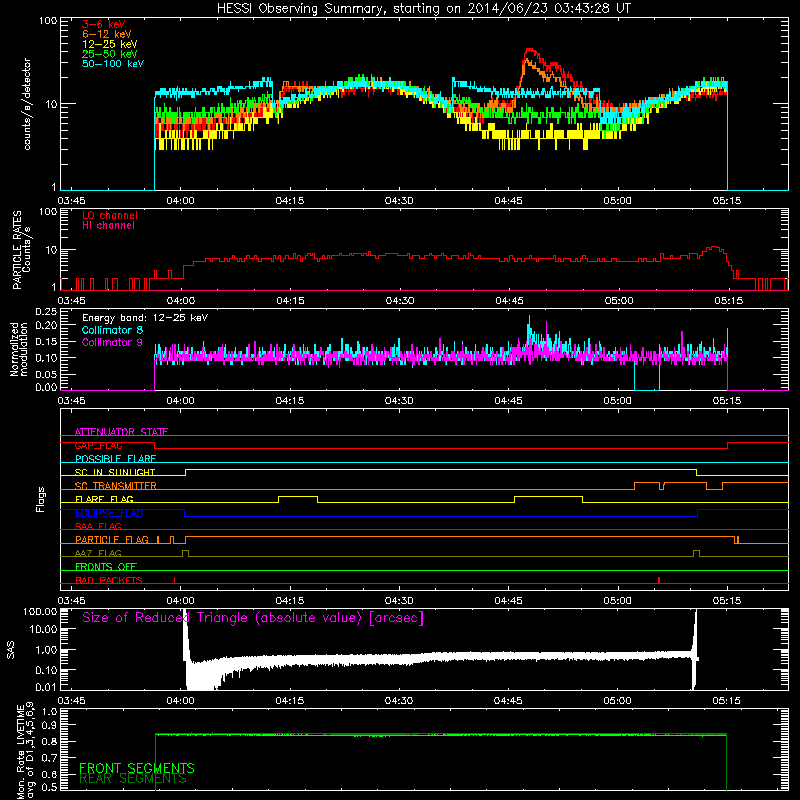
Task: Click the GAP_FLAG label
Action: (x=98, y=445)
